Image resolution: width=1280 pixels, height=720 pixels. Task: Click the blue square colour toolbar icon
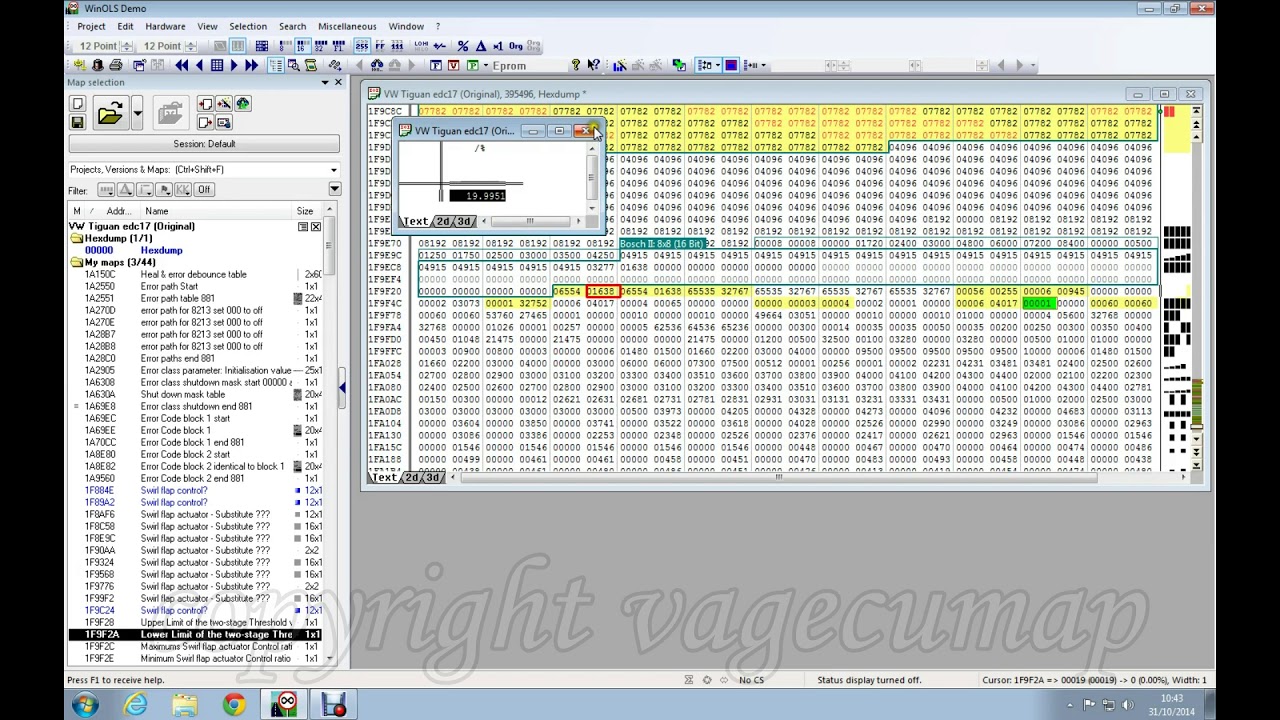point(731,65)
